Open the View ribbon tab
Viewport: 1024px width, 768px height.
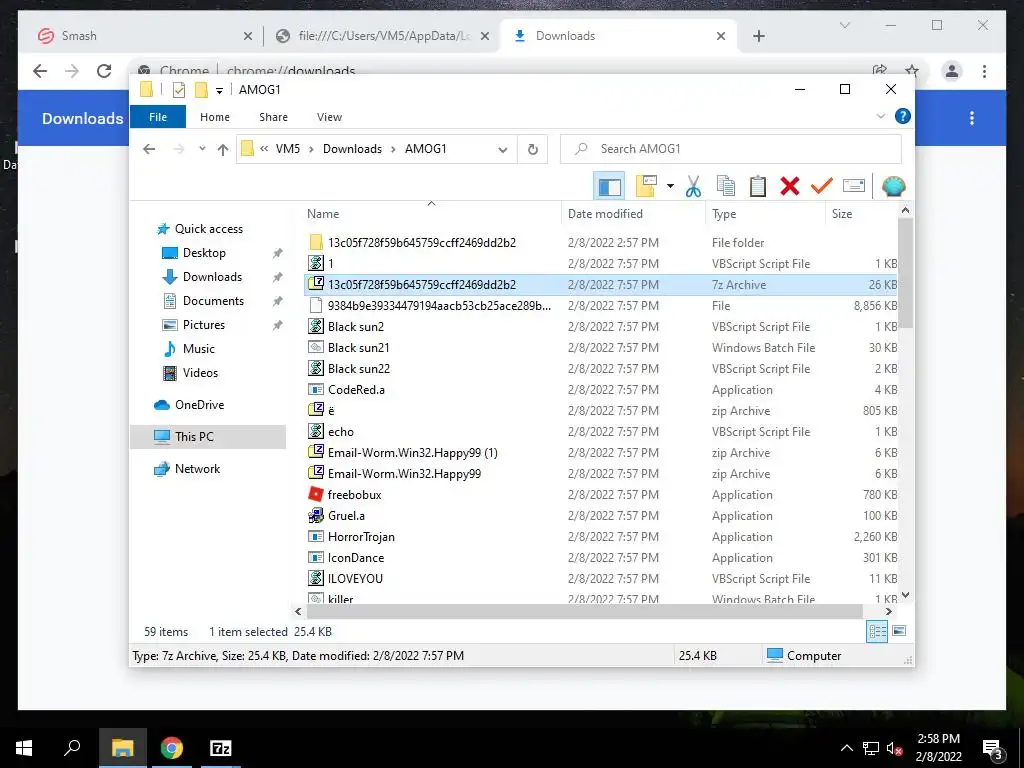tap(329, 117)
